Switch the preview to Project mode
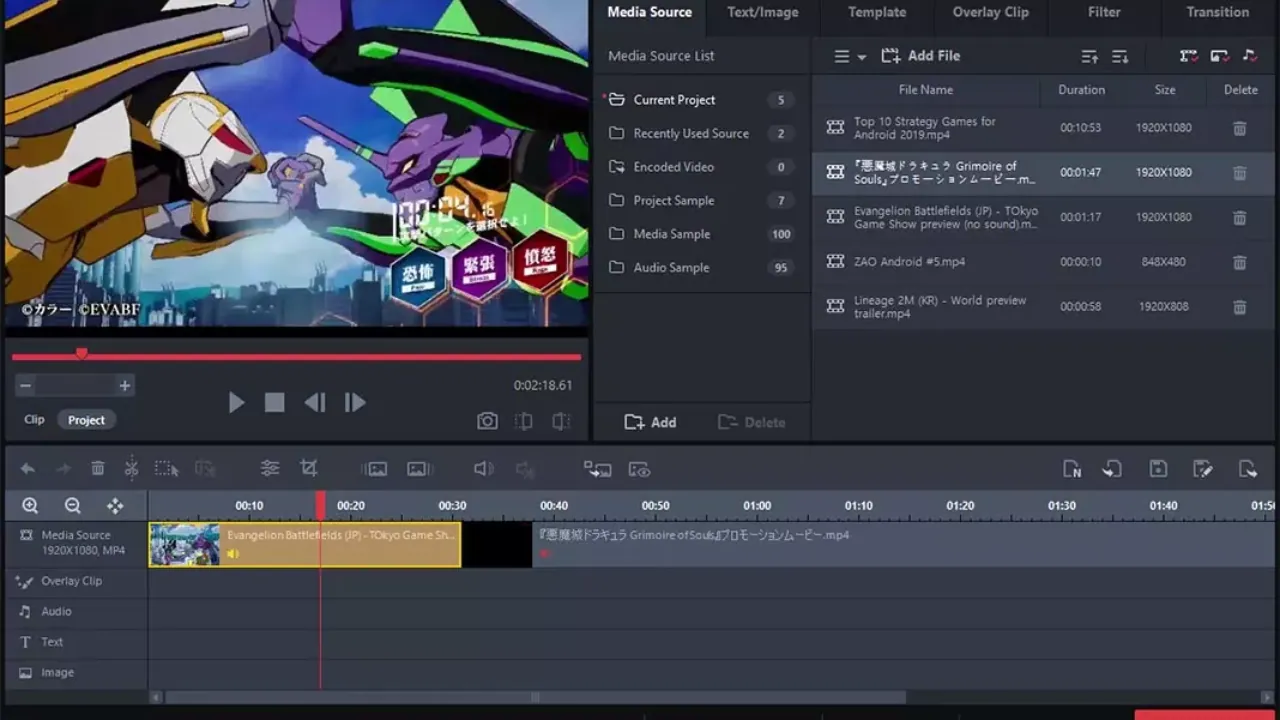The image size is (1280, 720). click(86, 420)
